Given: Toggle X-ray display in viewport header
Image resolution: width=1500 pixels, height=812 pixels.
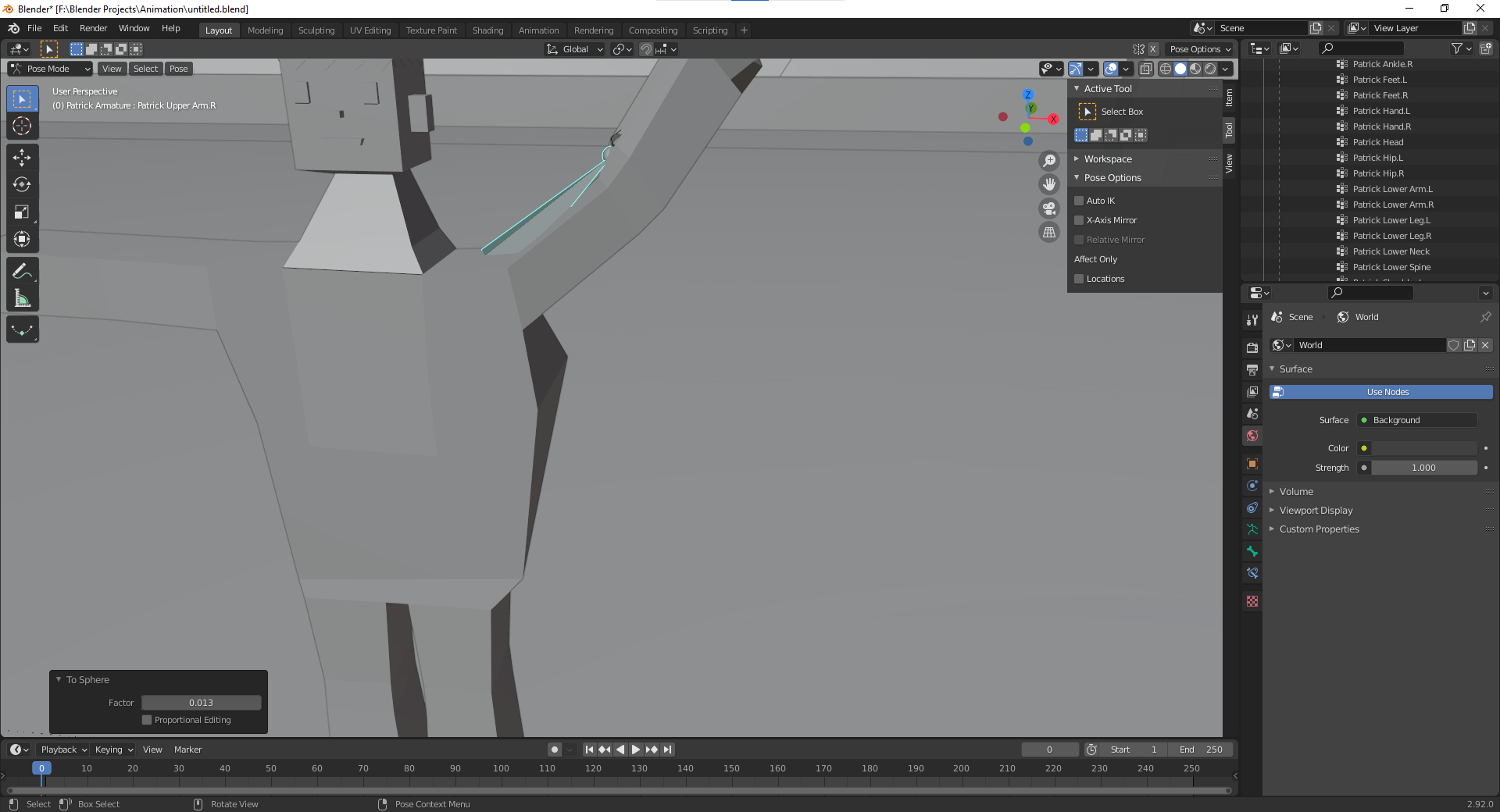Looking at the screenshot, I should [1146, 69].
